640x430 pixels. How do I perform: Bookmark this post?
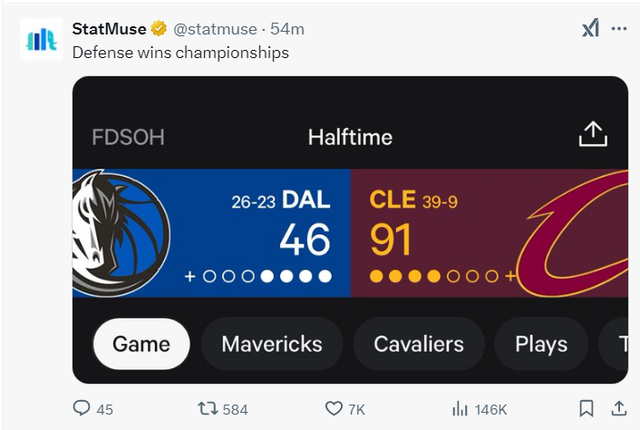pyautogui.click(x=586, y=408)
